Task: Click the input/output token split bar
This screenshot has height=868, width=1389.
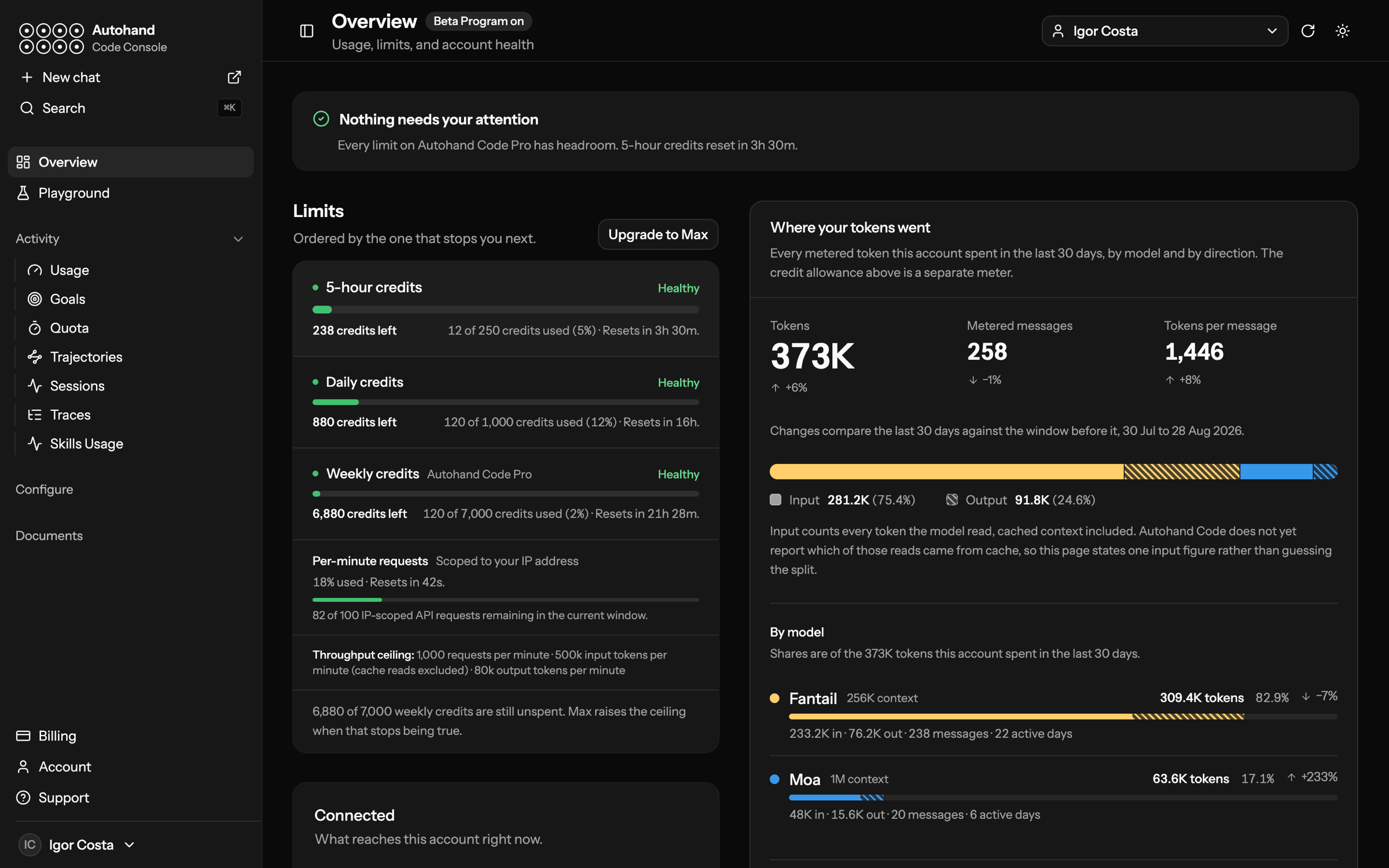Action: 1053,472
